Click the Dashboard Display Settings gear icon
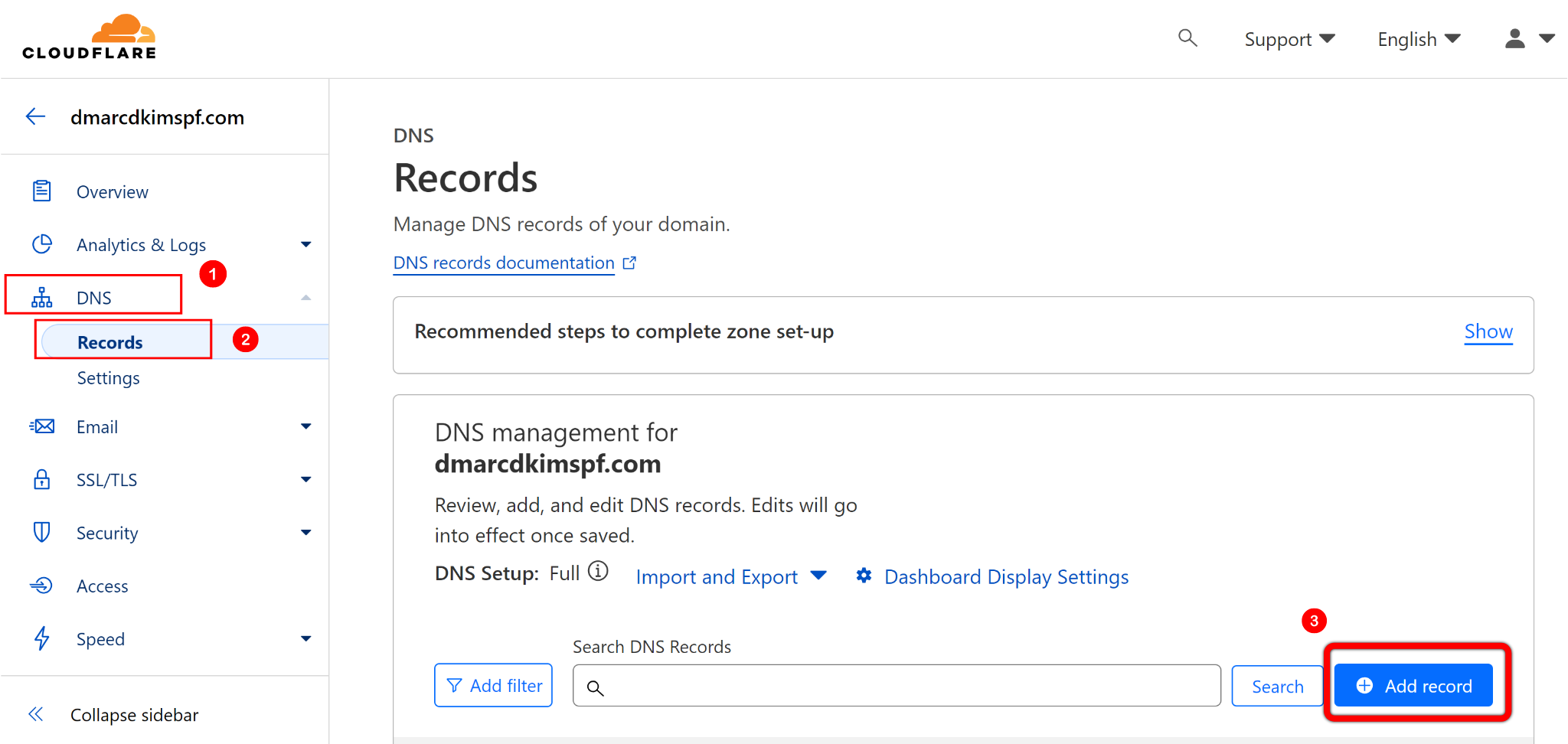The height and width of the screenshot is (744, 1568). pyautogui.click(x=864, y=576)
